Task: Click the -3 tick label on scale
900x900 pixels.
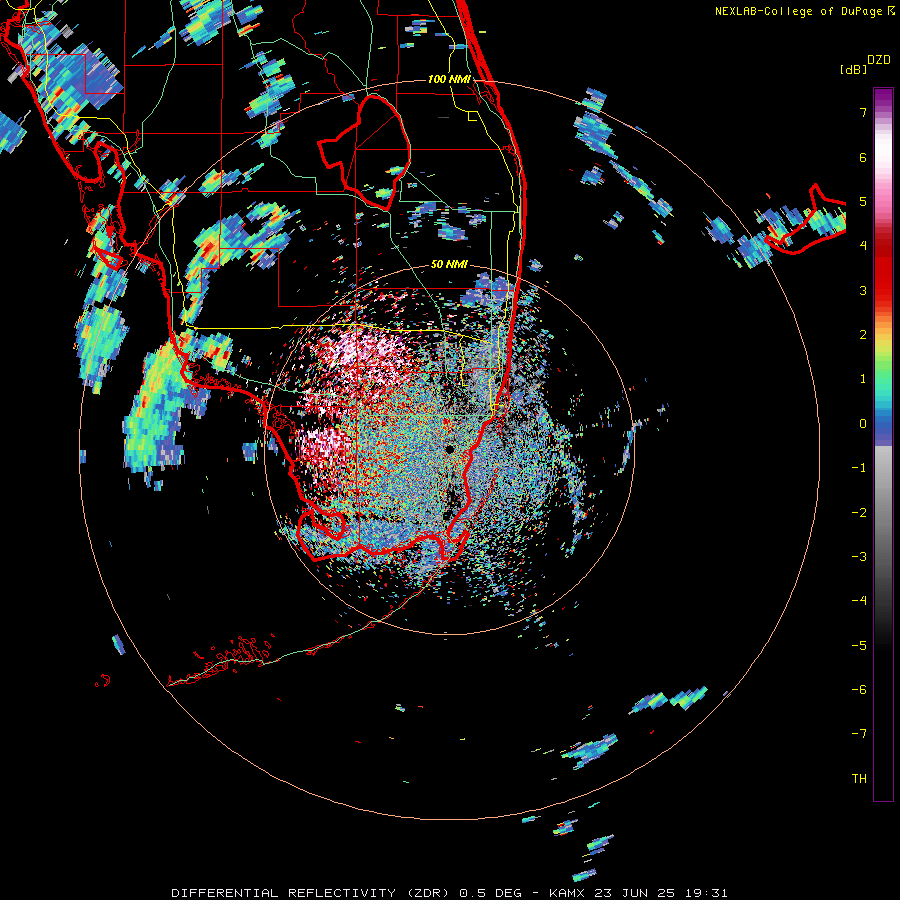Action: pyautogui.click(x=859, y=557)
